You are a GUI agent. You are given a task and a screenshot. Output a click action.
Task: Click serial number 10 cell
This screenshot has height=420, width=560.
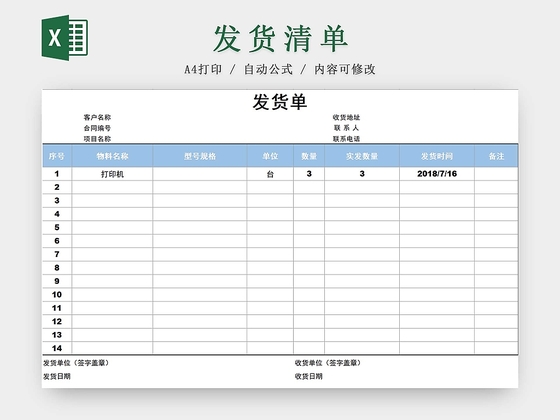pyautogui.click(x=57, y=295)
